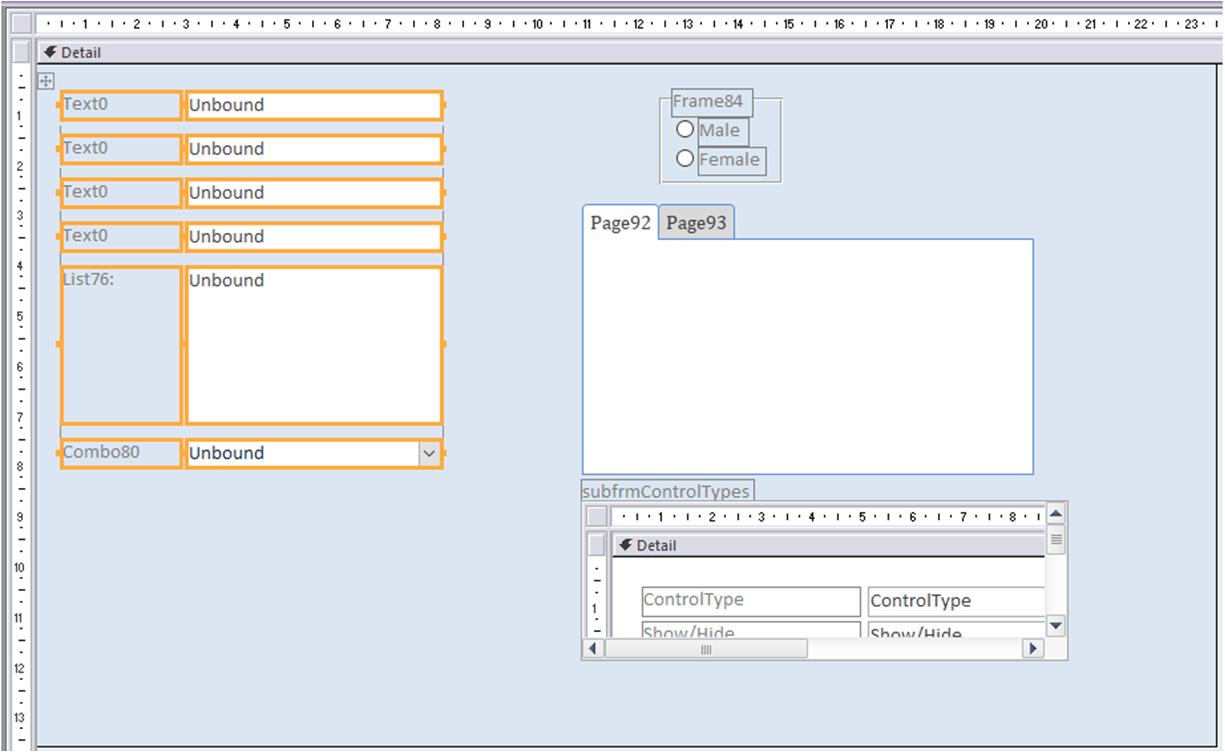Select the main form's Detail section bar
The height and width of the screenshot is (752, 1225).
tap(628, 52)
